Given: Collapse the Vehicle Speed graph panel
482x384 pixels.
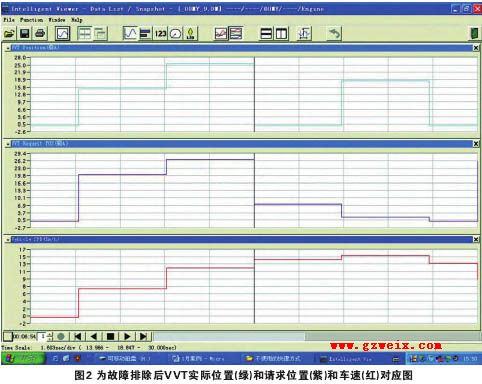Looking at the screenshot, I should (8, 240).
